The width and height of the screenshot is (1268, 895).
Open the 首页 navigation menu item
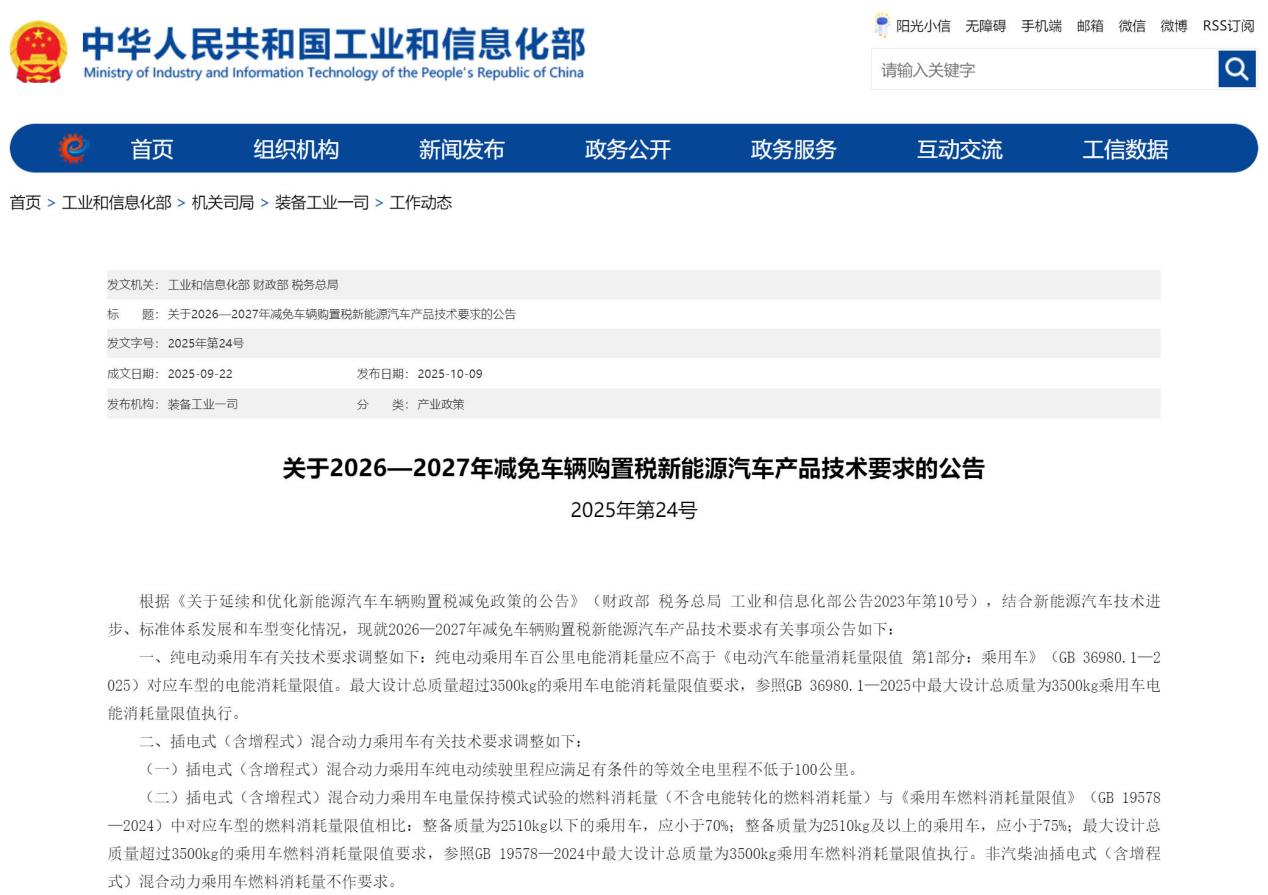coord(152,150)
